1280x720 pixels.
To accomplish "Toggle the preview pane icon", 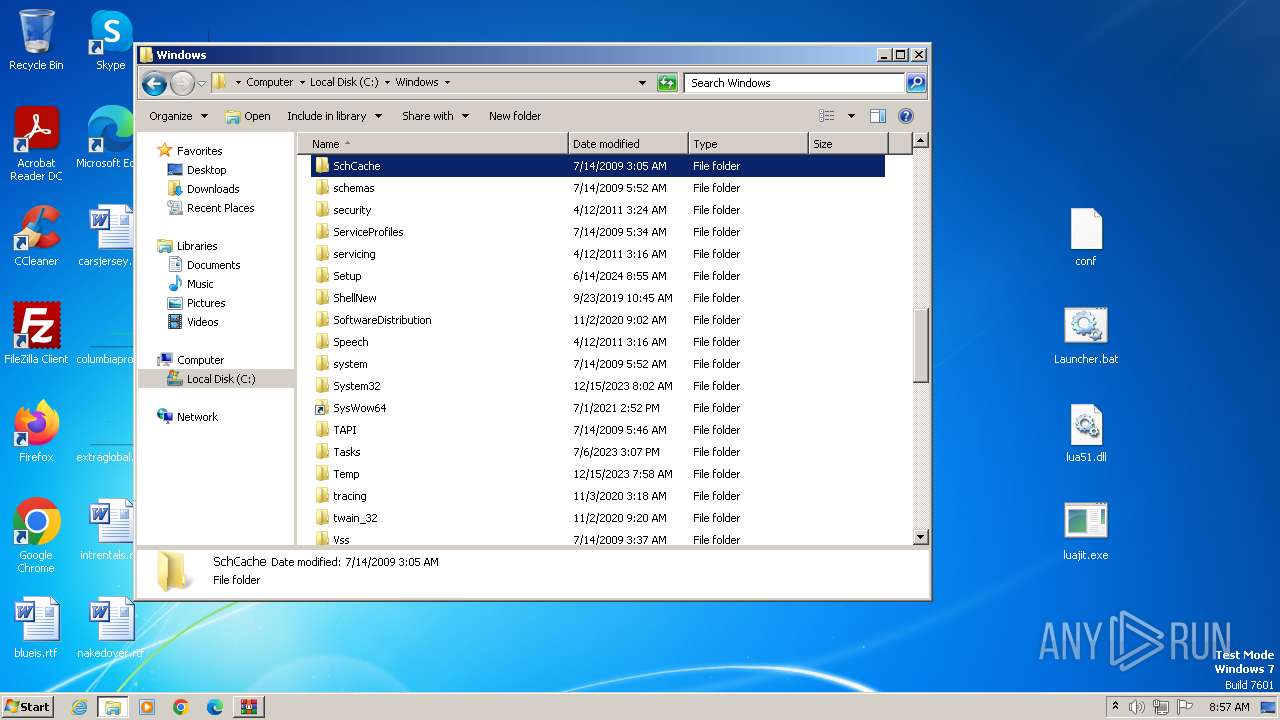I will click(x=877, y=116).
